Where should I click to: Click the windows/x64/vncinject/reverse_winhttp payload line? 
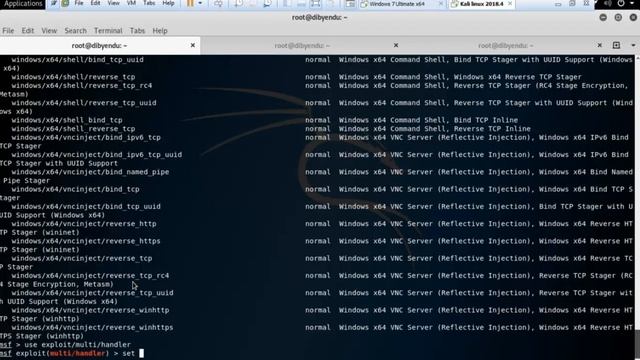point(90,310)
